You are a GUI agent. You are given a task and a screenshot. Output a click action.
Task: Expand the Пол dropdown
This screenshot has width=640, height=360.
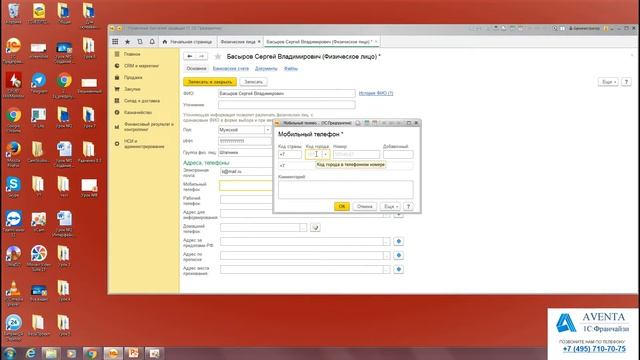[x=268, y=130]
